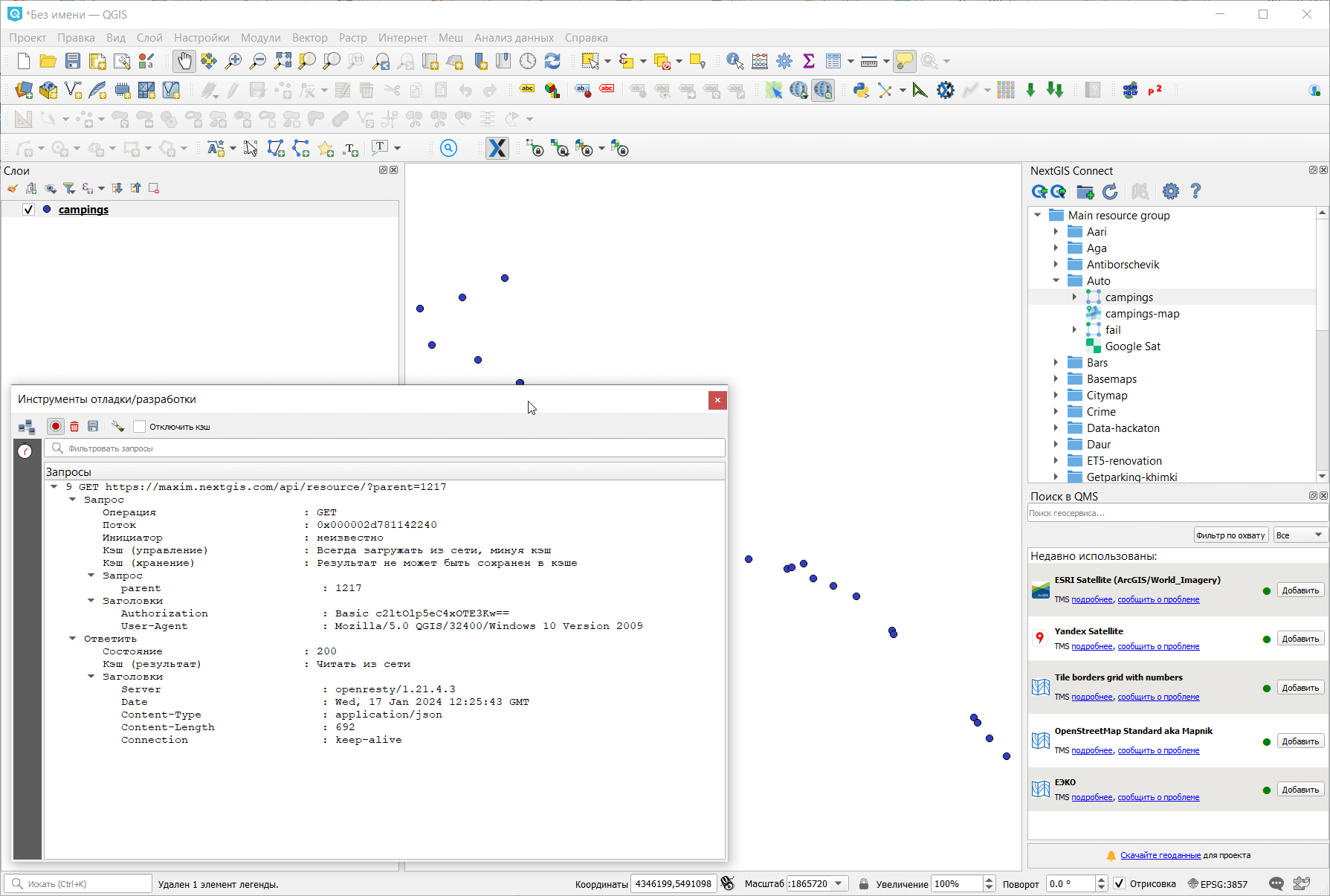This screenshot has height=896, width=1330.
Task: Open the Python console icon
Action: tap(860, 91)
